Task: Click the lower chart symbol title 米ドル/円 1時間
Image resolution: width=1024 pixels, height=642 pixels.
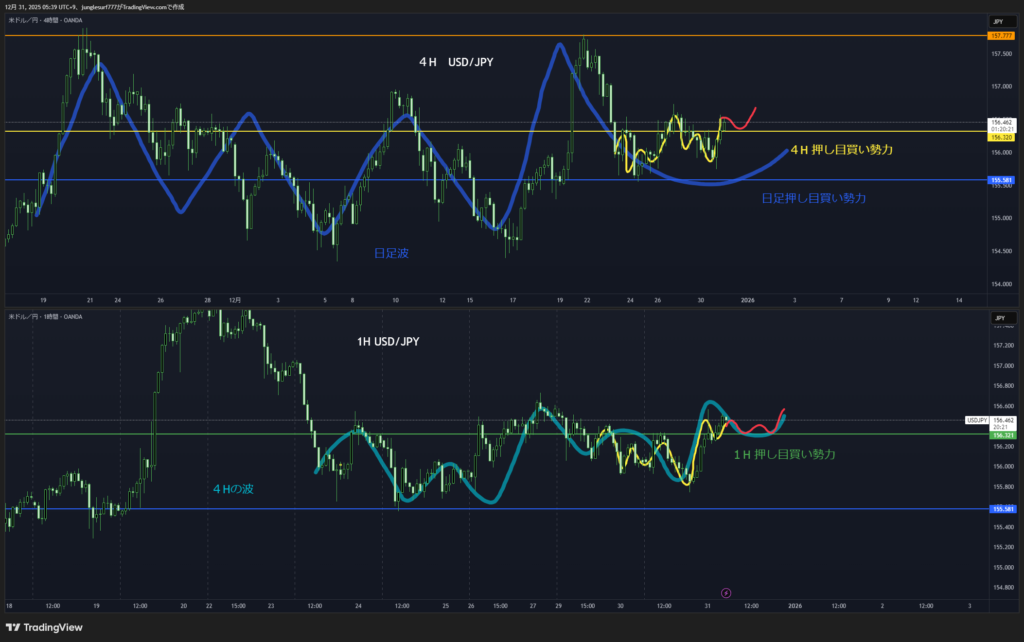Action: click(46, 317)
